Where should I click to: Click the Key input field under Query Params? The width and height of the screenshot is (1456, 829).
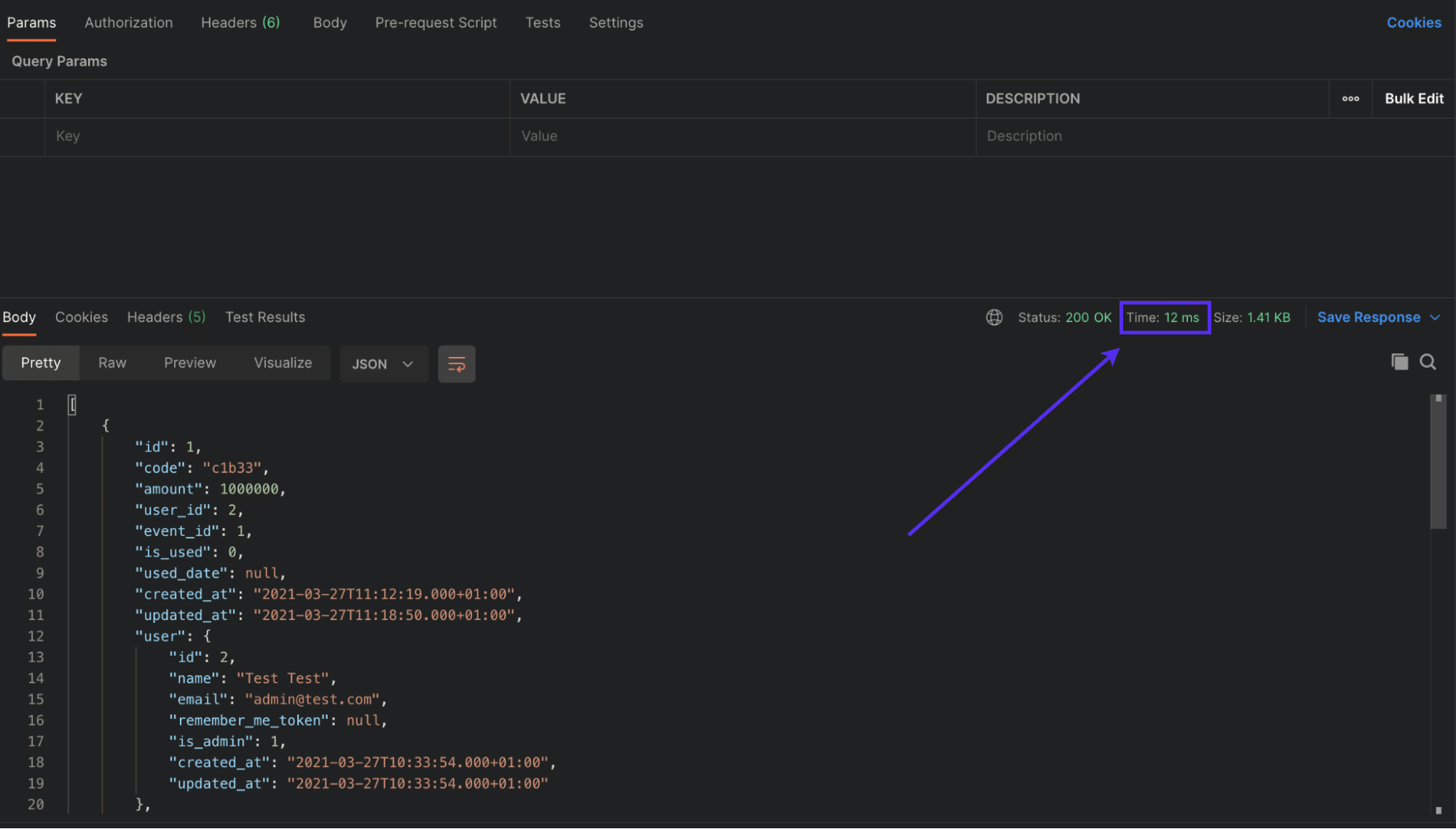(x=277, y=136)
